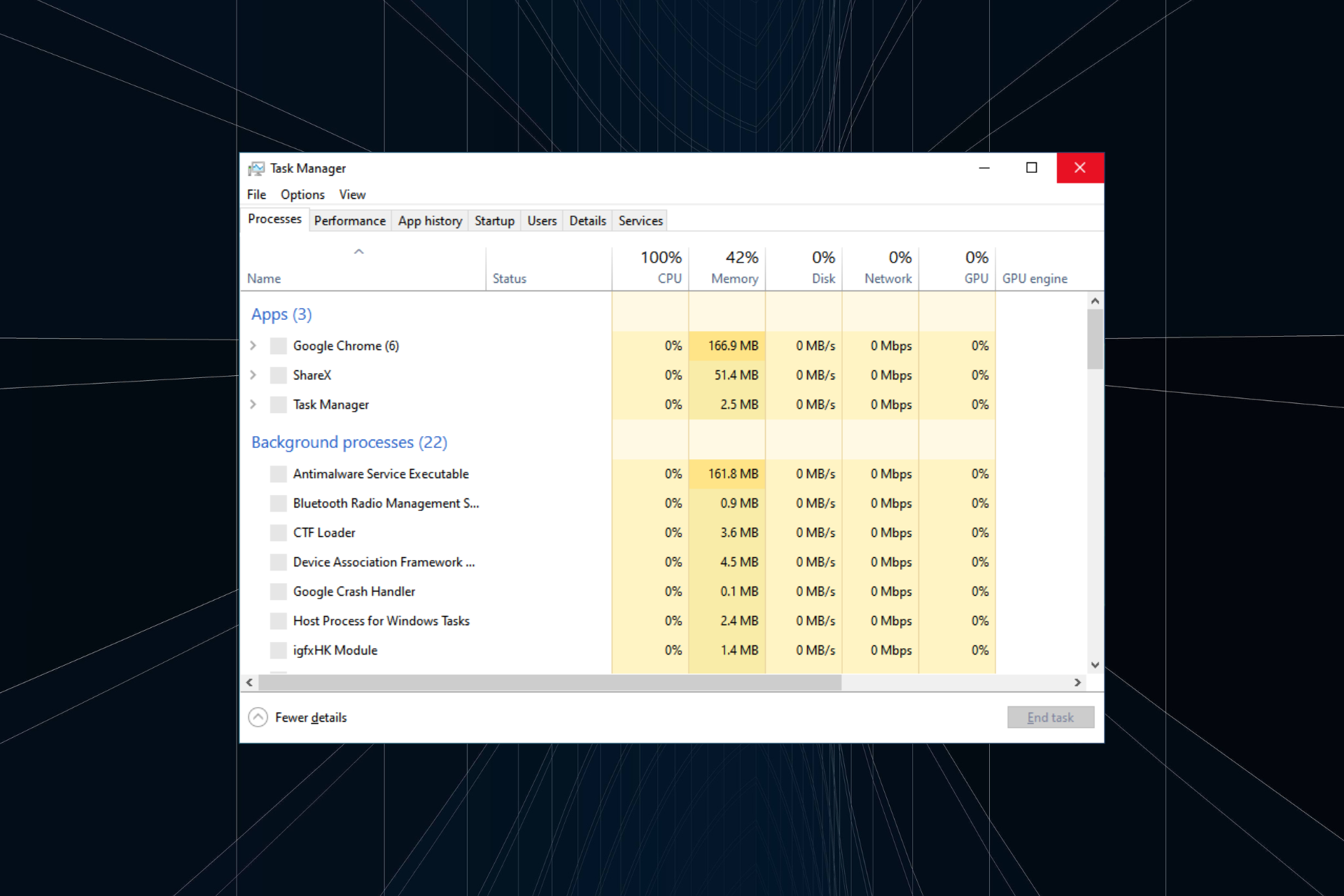Click the Fewer details link
This screenshot has width=1344, height=896.
pos(311,717)
